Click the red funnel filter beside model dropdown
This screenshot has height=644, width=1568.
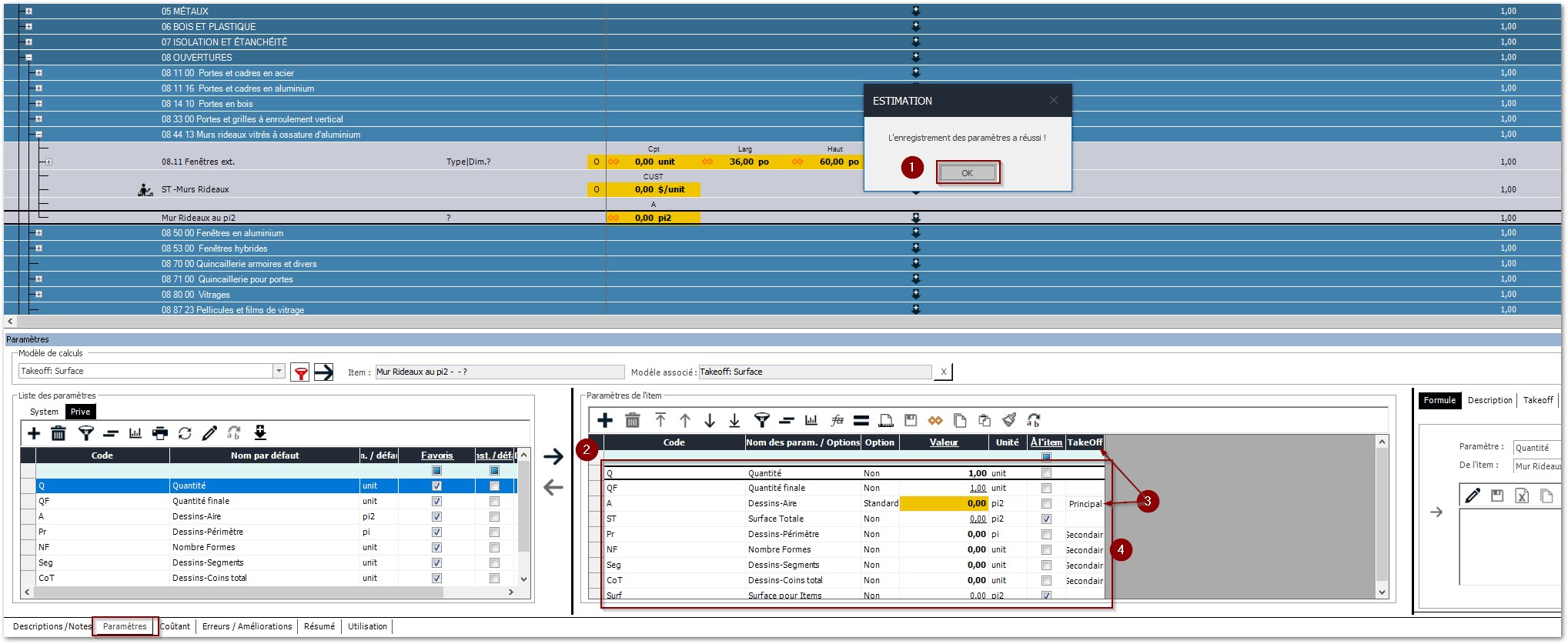(301, 373)
